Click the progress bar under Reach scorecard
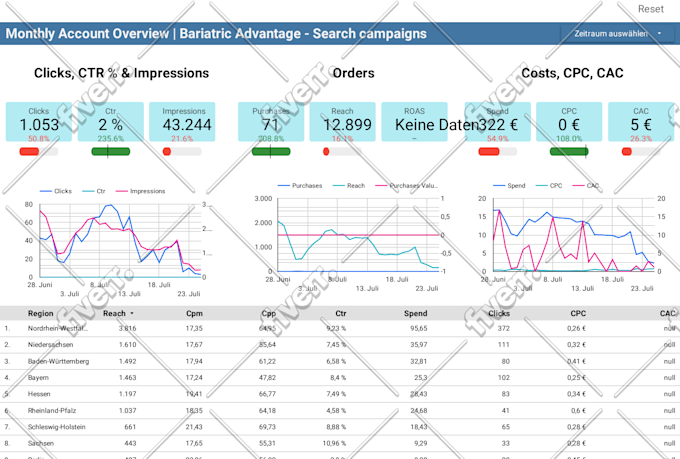This screenshot has width=680, height=459. click(343, 151)
